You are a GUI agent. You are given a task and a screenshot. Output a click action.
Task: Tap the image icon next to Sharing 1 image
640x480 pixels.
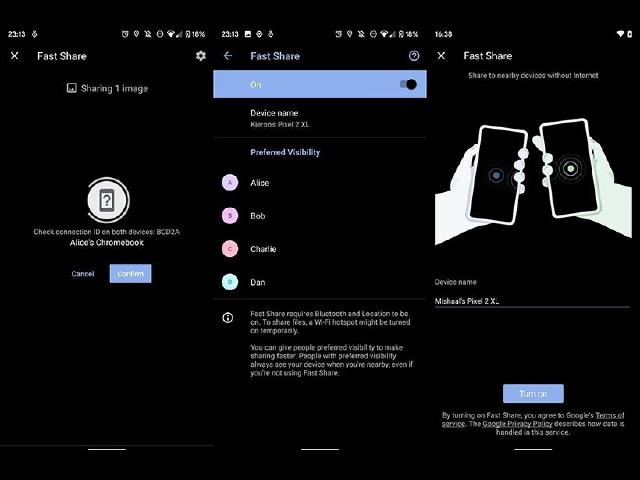pos(71,88)
